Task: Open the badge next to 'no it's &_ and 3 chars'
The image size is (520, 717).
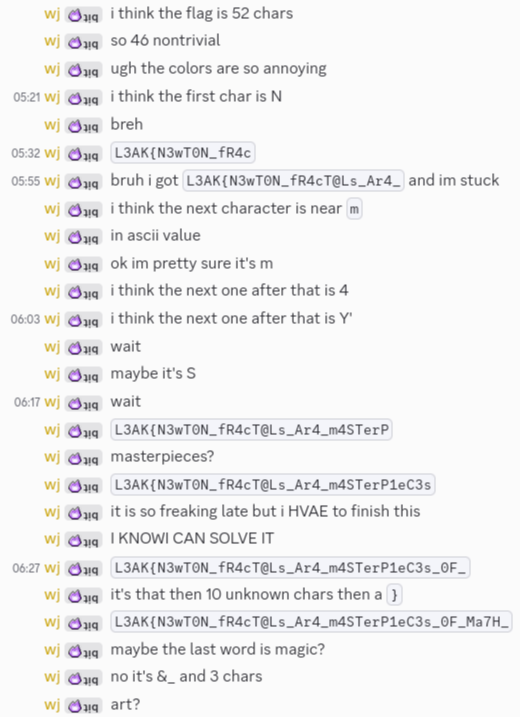Action: [83, 678]
